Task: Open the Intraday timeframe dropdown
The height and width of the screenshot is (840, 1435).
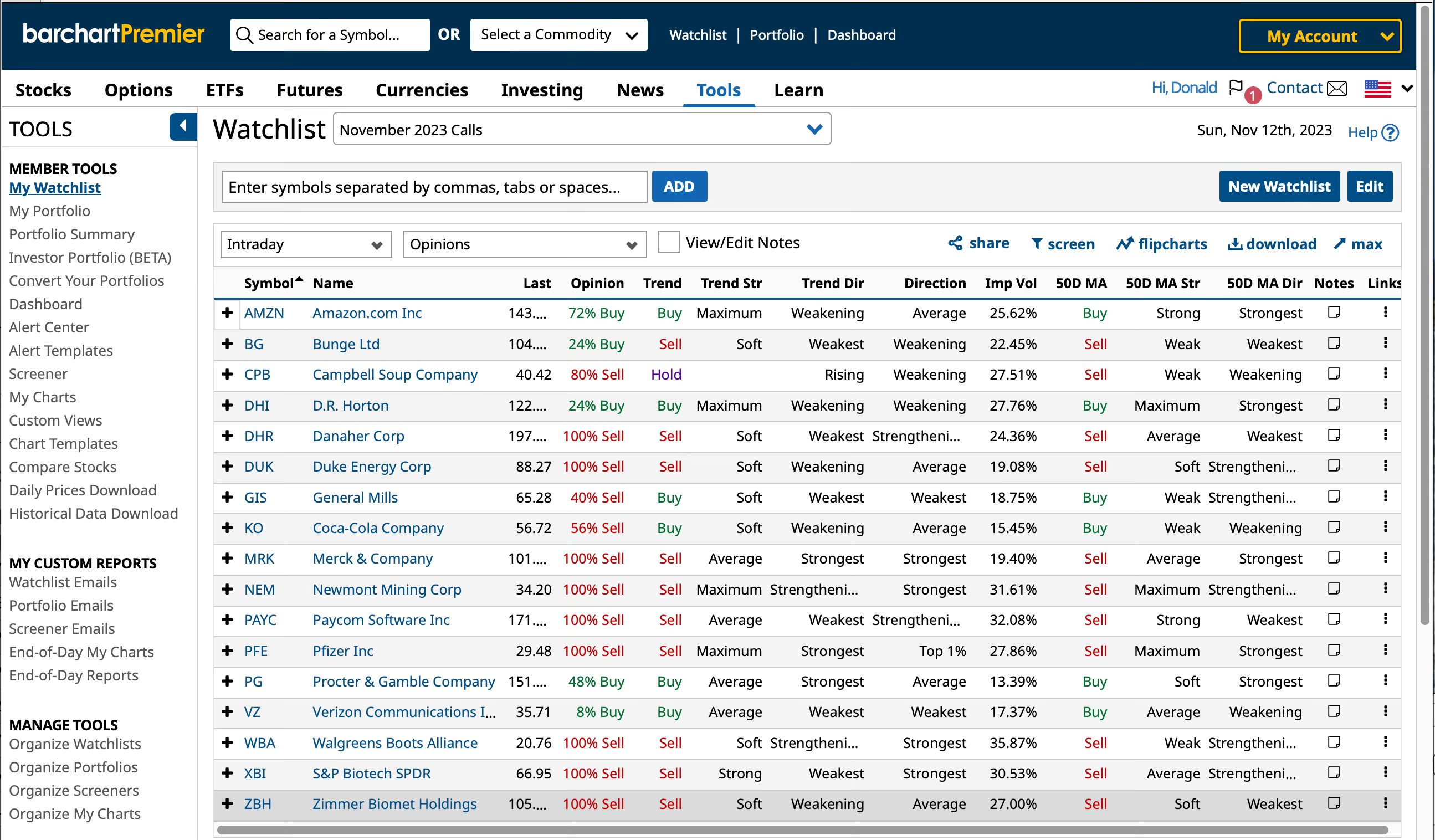Action: coord(306,244)
